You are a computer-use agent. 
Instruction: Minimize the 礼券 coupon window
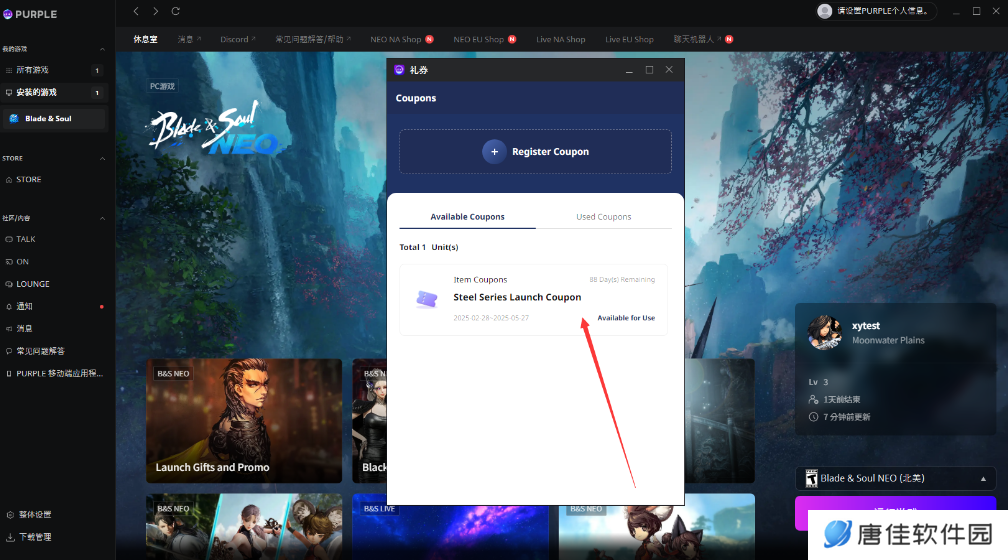click(x=629, y=70)
